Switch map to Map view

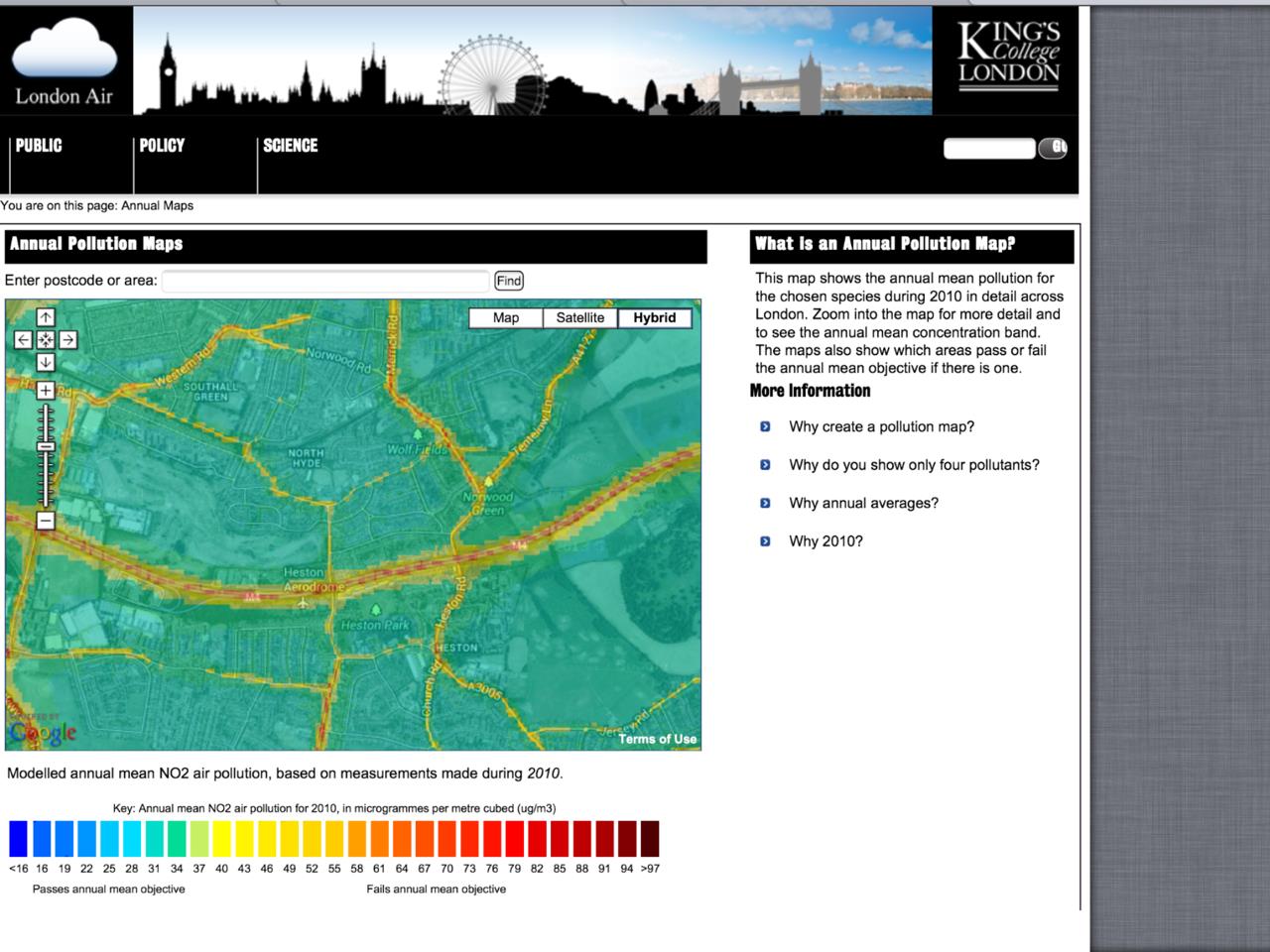point(506,318)
